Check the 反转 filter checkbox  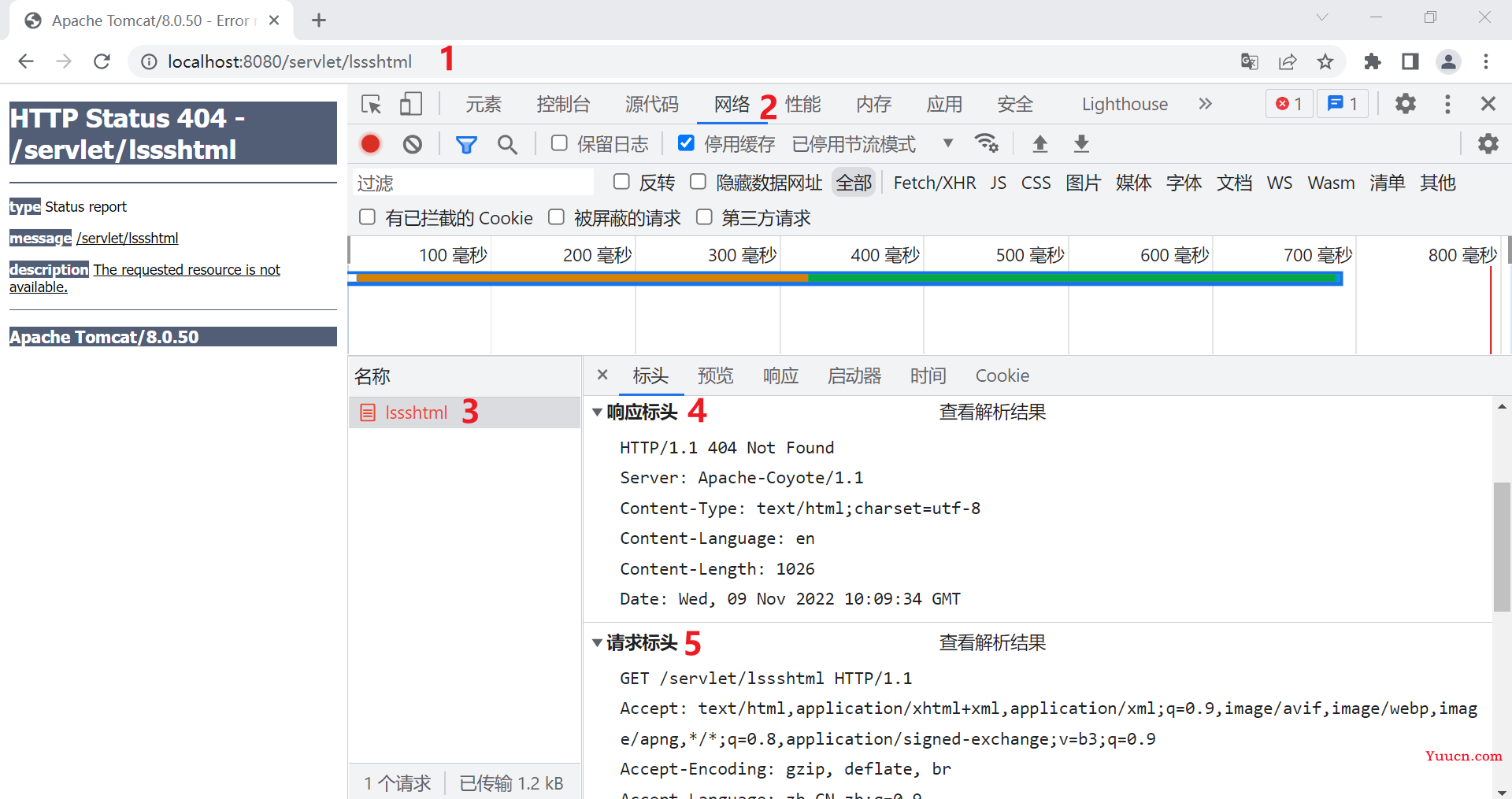click(621, 182)
